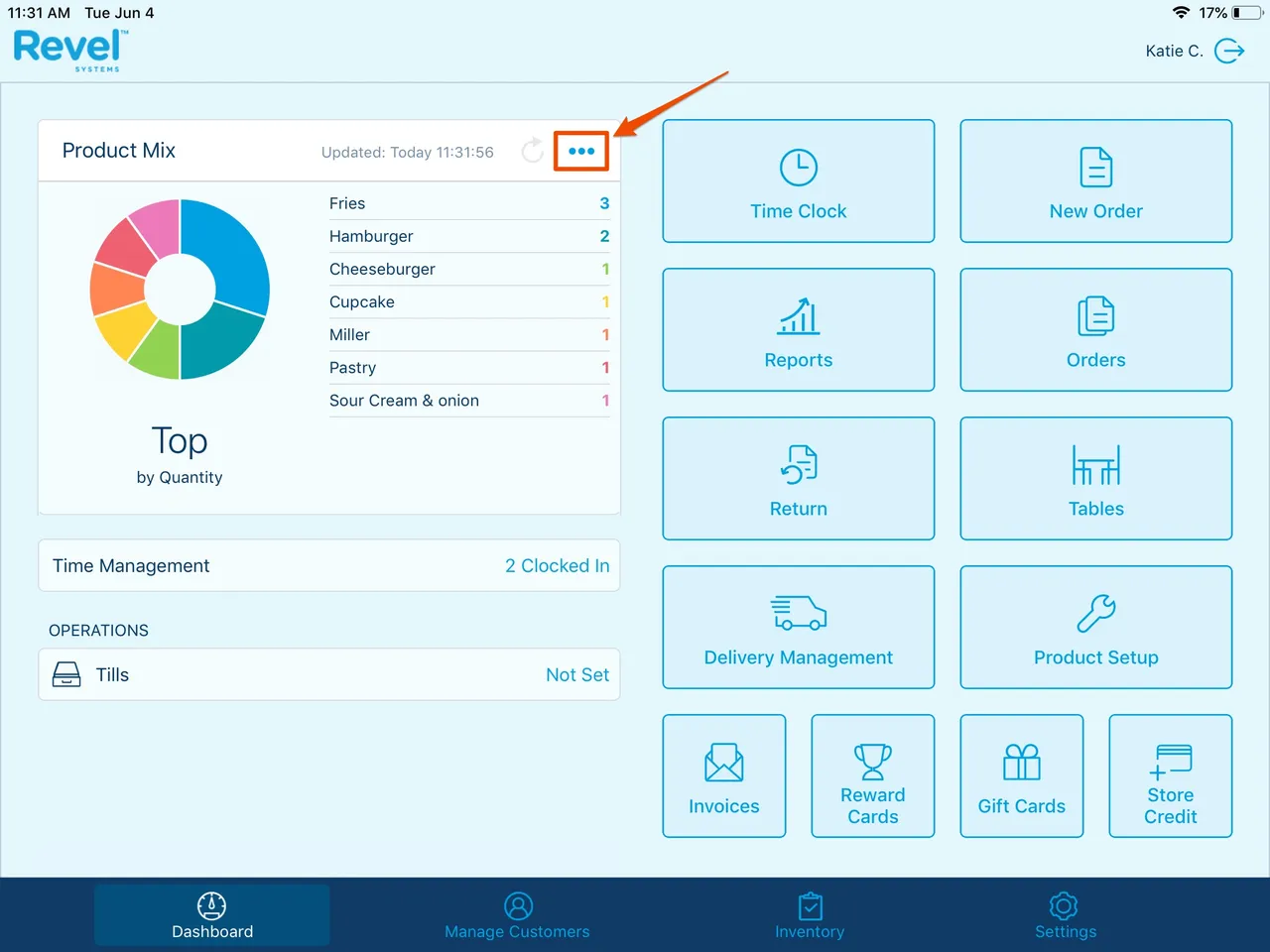The width and height of the screenshot is (1270, 952).
Task: Click the Revel Systems logo
Action: tap(70, 51)
